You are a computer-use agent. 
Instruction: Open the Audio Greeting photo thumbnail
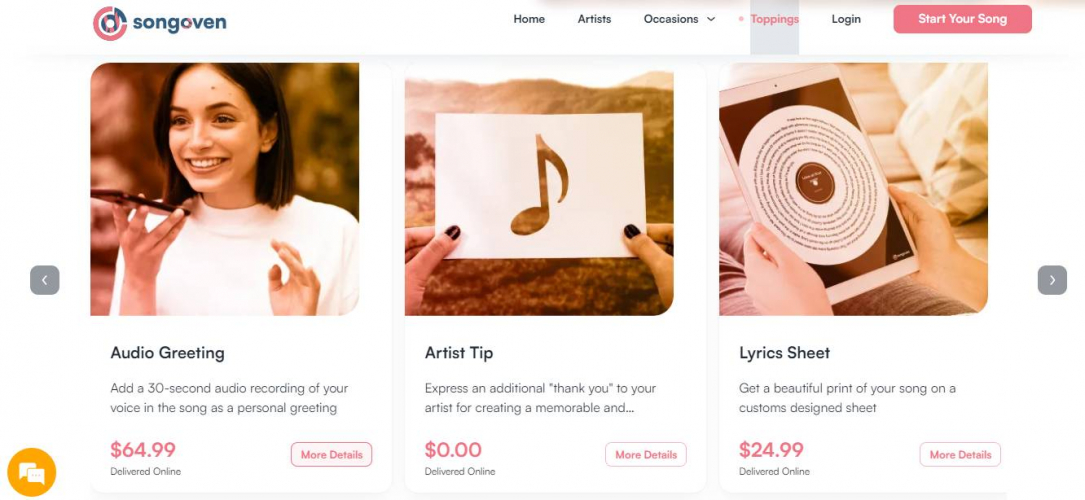coord(225,189)
